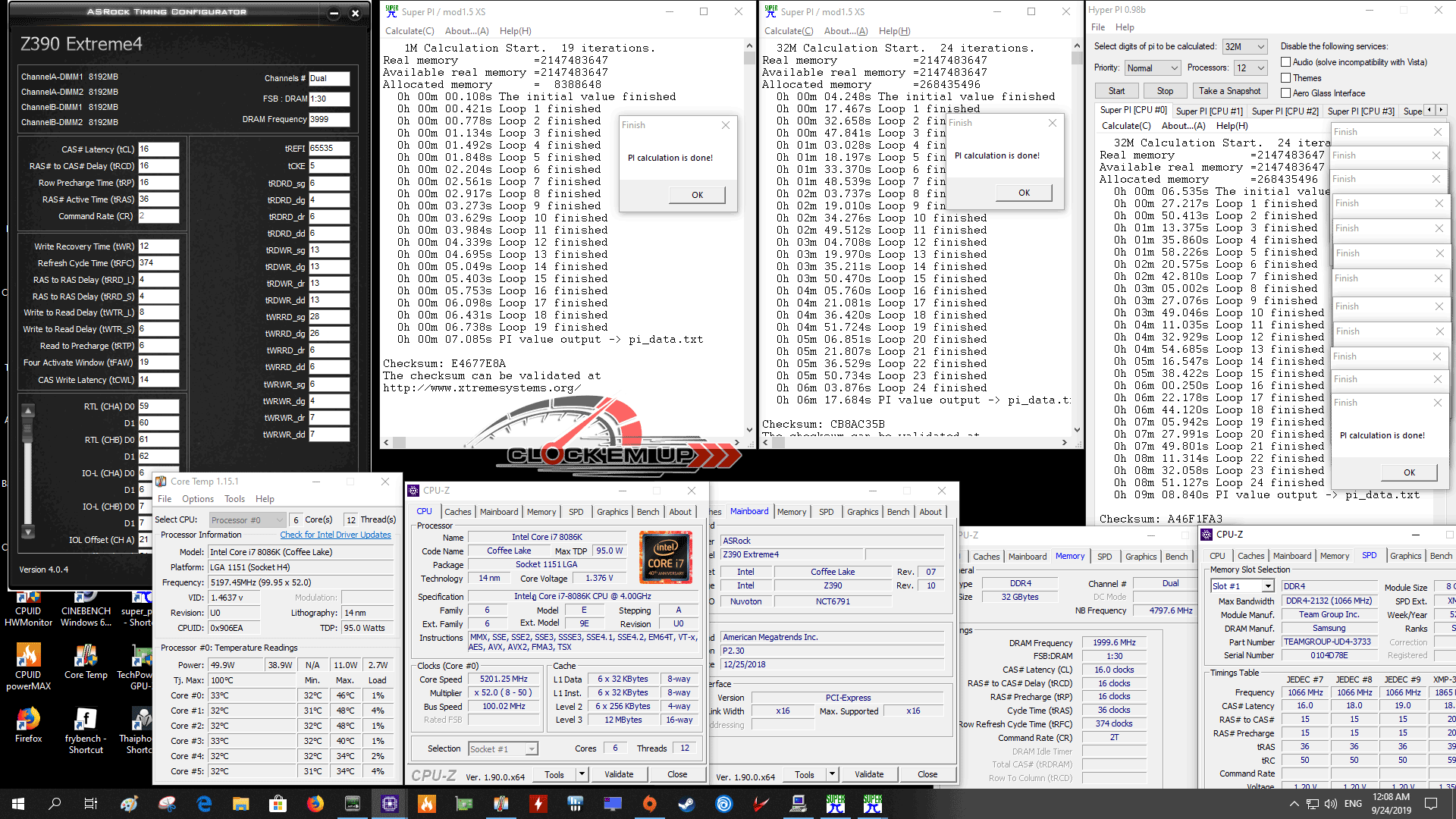Open Firefox from the taskbar
1456x819 pixels.
pos(315,804)
